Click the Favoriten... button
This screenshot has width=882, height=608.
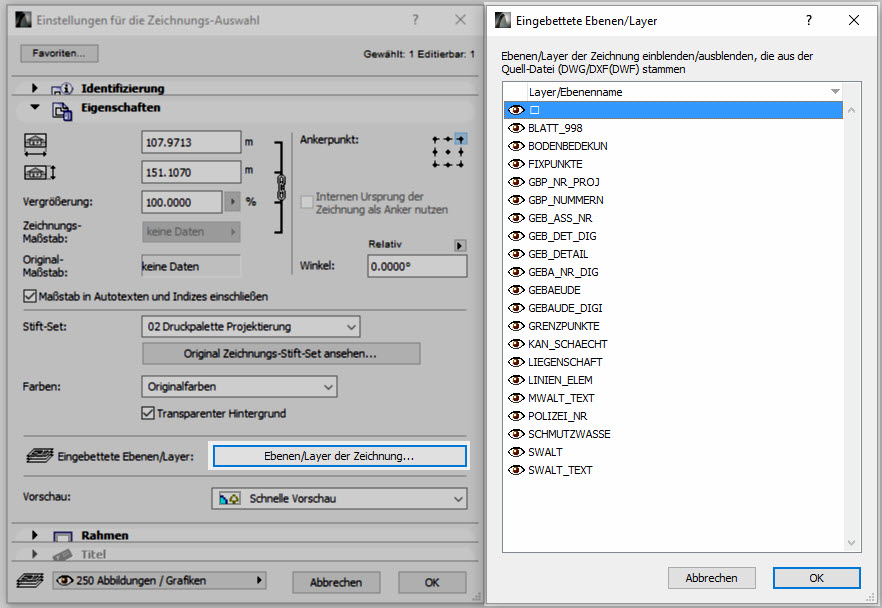[x=59, y=53]
